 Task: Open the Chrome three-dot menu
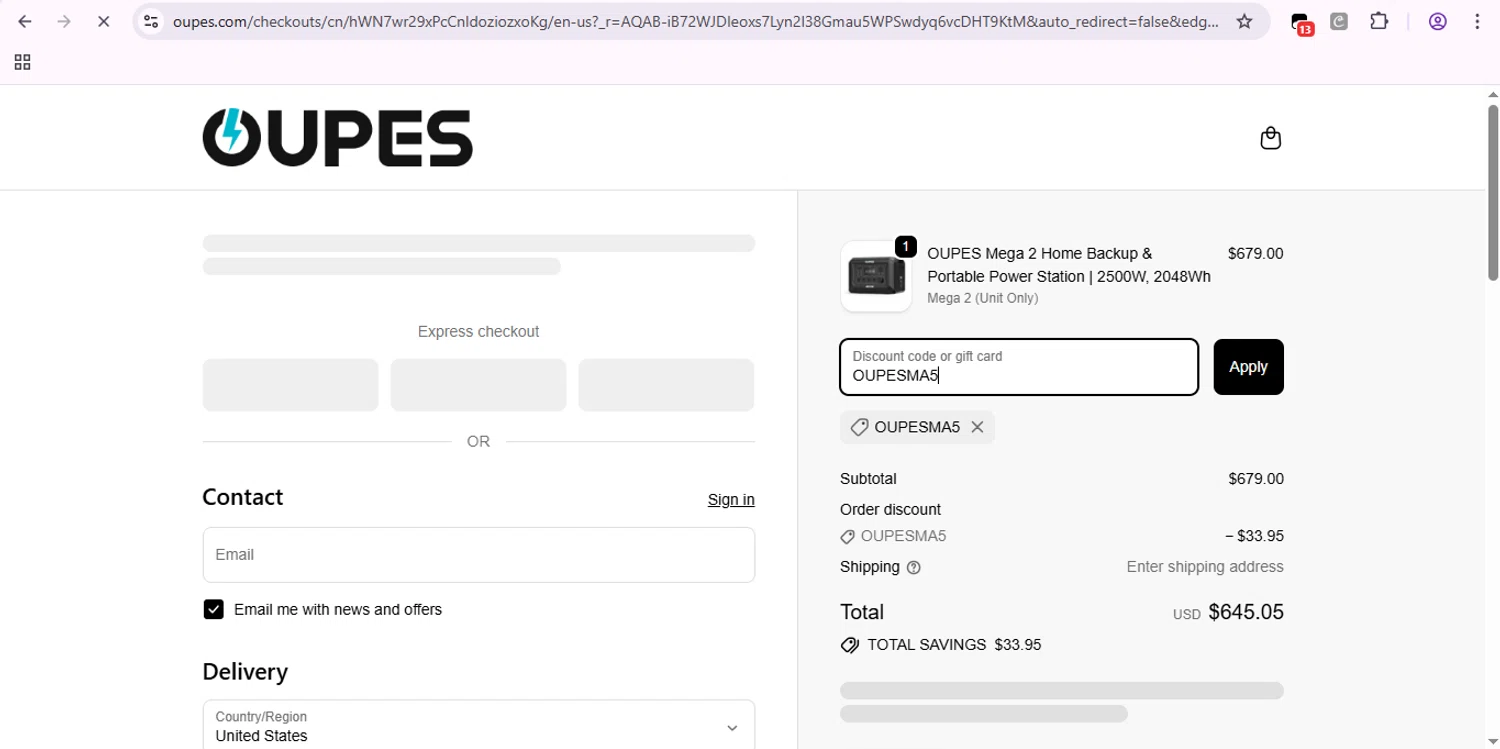pos(1477,21)
